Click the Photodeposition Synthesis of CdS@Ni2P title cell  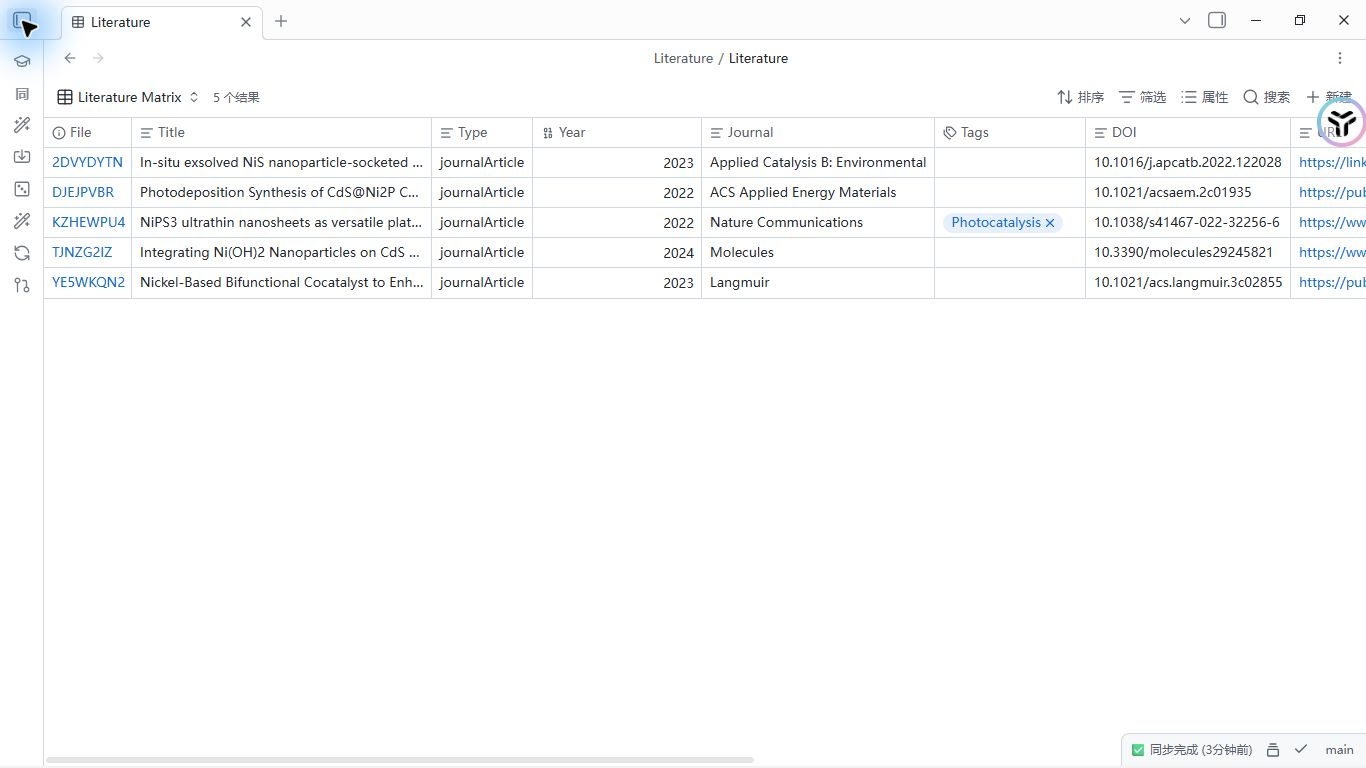tap(281, 192)
